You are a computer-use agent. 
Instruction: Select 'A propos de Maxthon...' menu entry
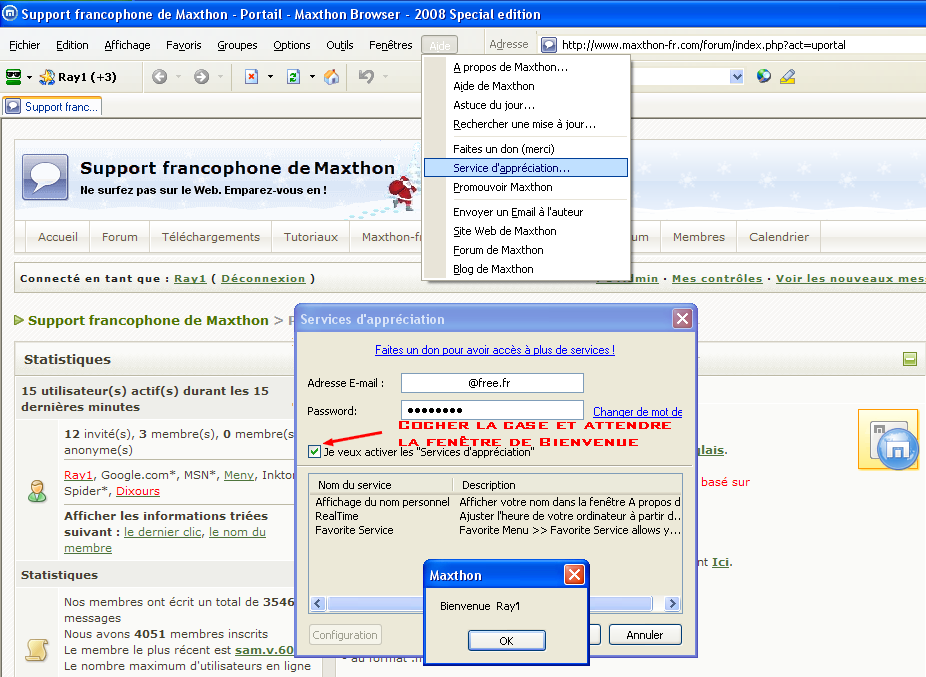point(526,67)
